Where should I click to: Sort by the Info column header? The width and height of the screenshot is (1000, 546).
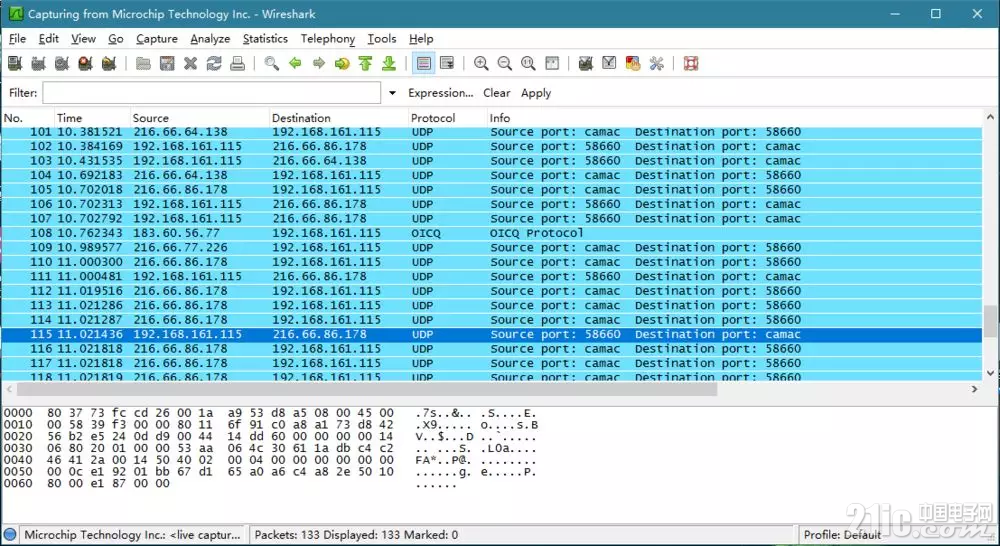pyautogui.click(x=735, y=118)
